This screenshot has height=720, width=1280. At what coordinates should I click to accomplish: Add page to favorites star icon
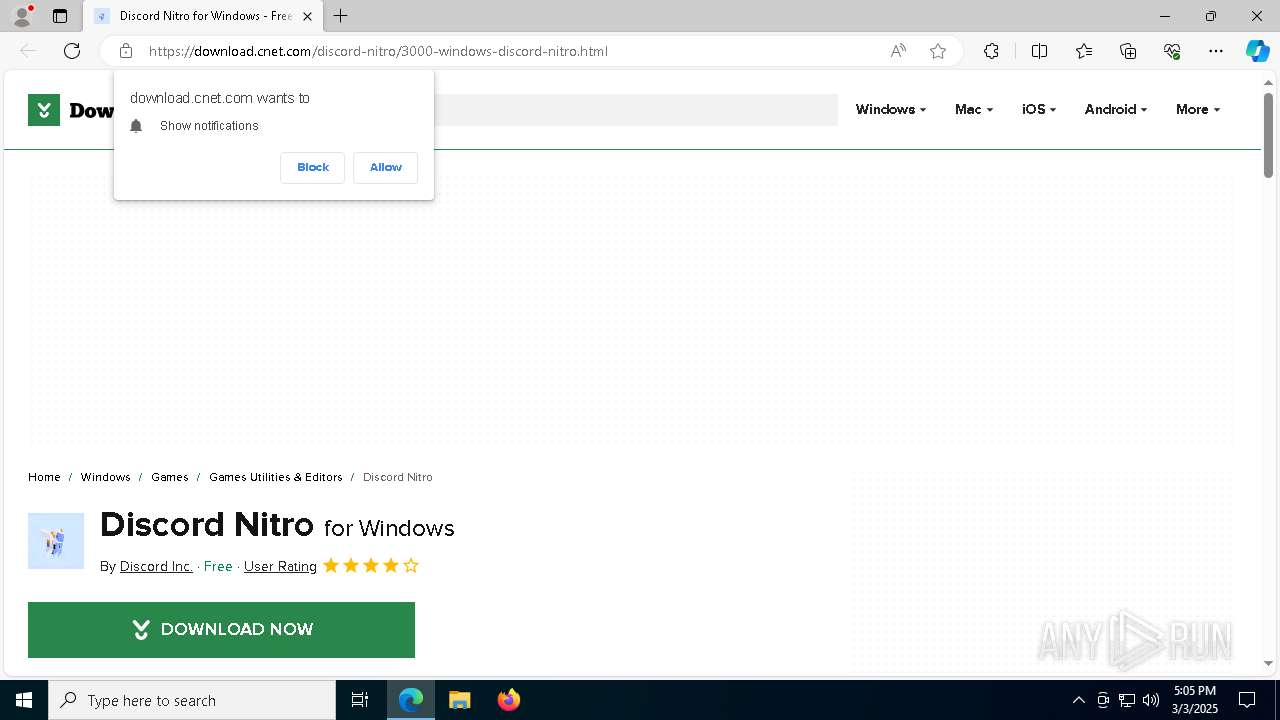click(x=938, y=51)
